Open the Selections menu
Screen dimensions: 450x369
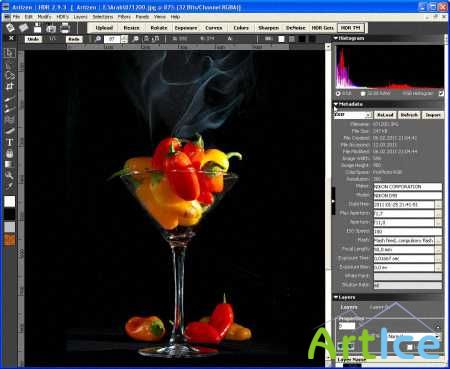pos(103,17)
